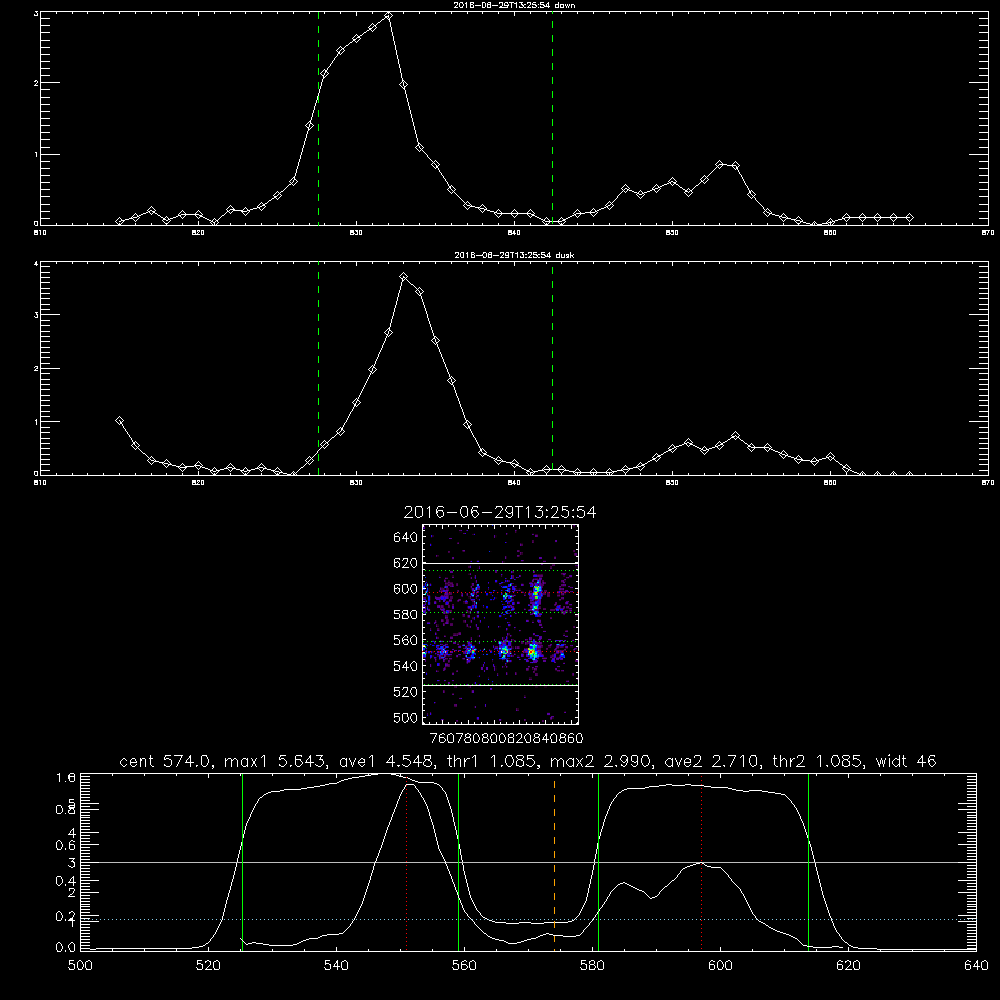Click the large timestamp title above the color image
Viewport: 1000px width, 1000px height.
pyautogui.click(x=500, y=513)
